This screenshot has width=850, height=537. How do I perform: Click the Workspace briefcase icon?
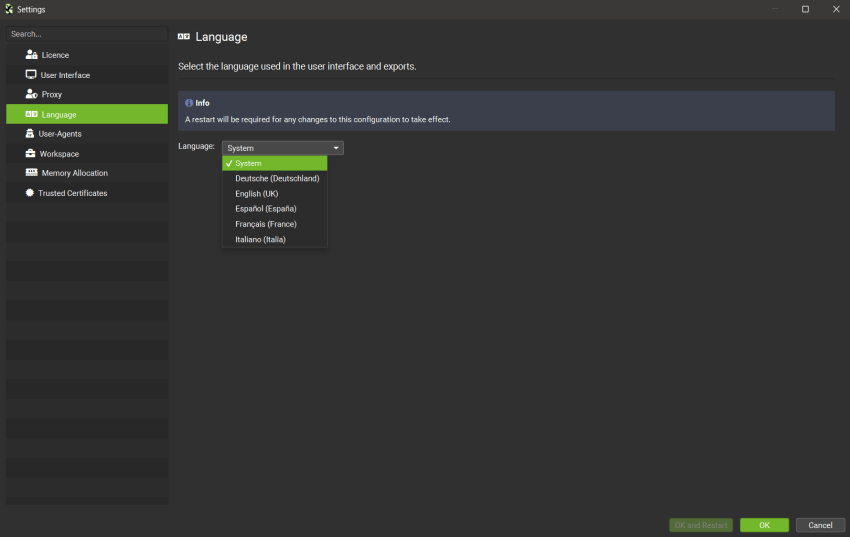(x=31, y=154)
